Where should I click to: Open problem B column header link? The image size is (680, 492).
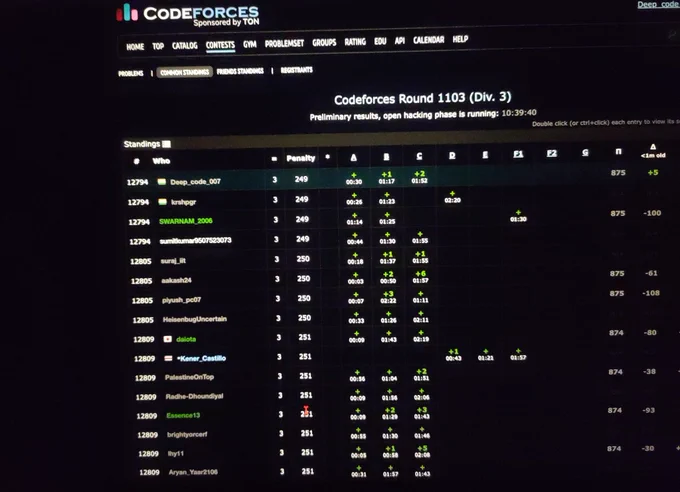(386, 157)
